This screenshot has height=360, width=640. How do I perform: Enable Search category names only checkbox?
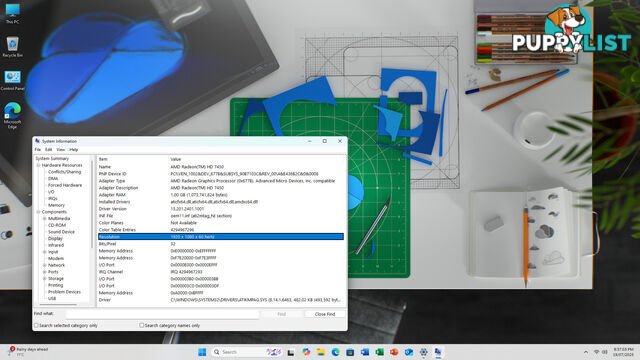coord(142,325)
